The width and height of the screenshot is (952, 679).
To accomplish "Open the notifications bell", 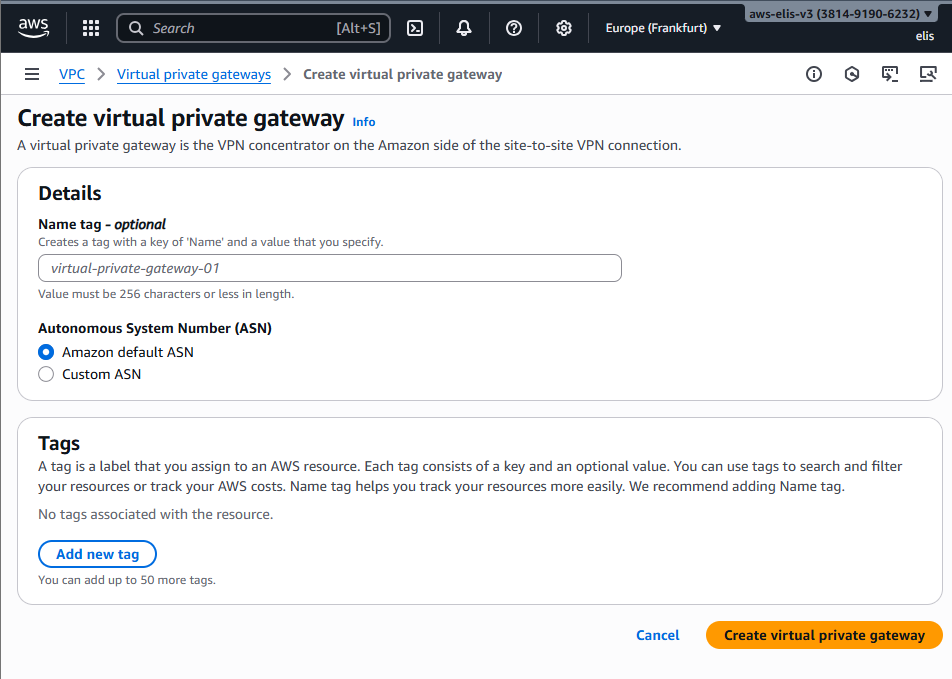I will (x=464, y=28).
